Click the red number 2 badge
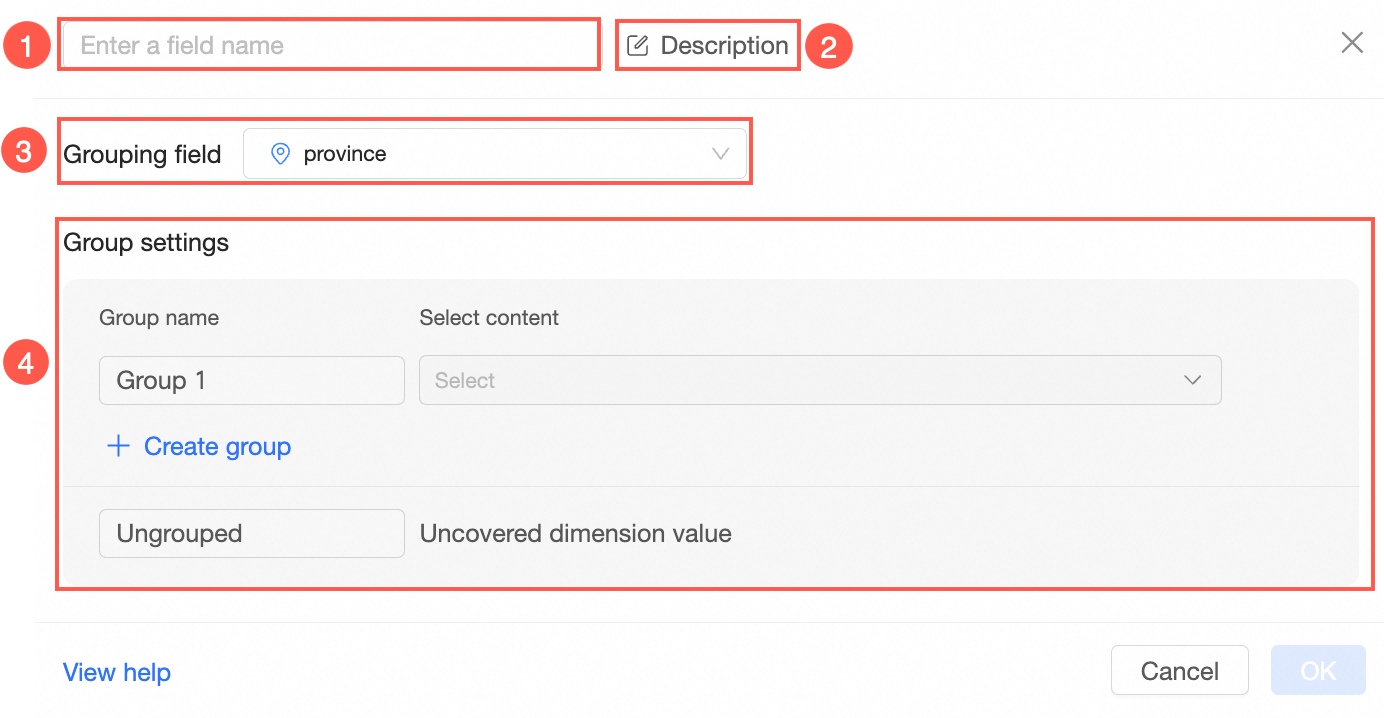This screenshot has height=718, width=1384. pos(828,45)
